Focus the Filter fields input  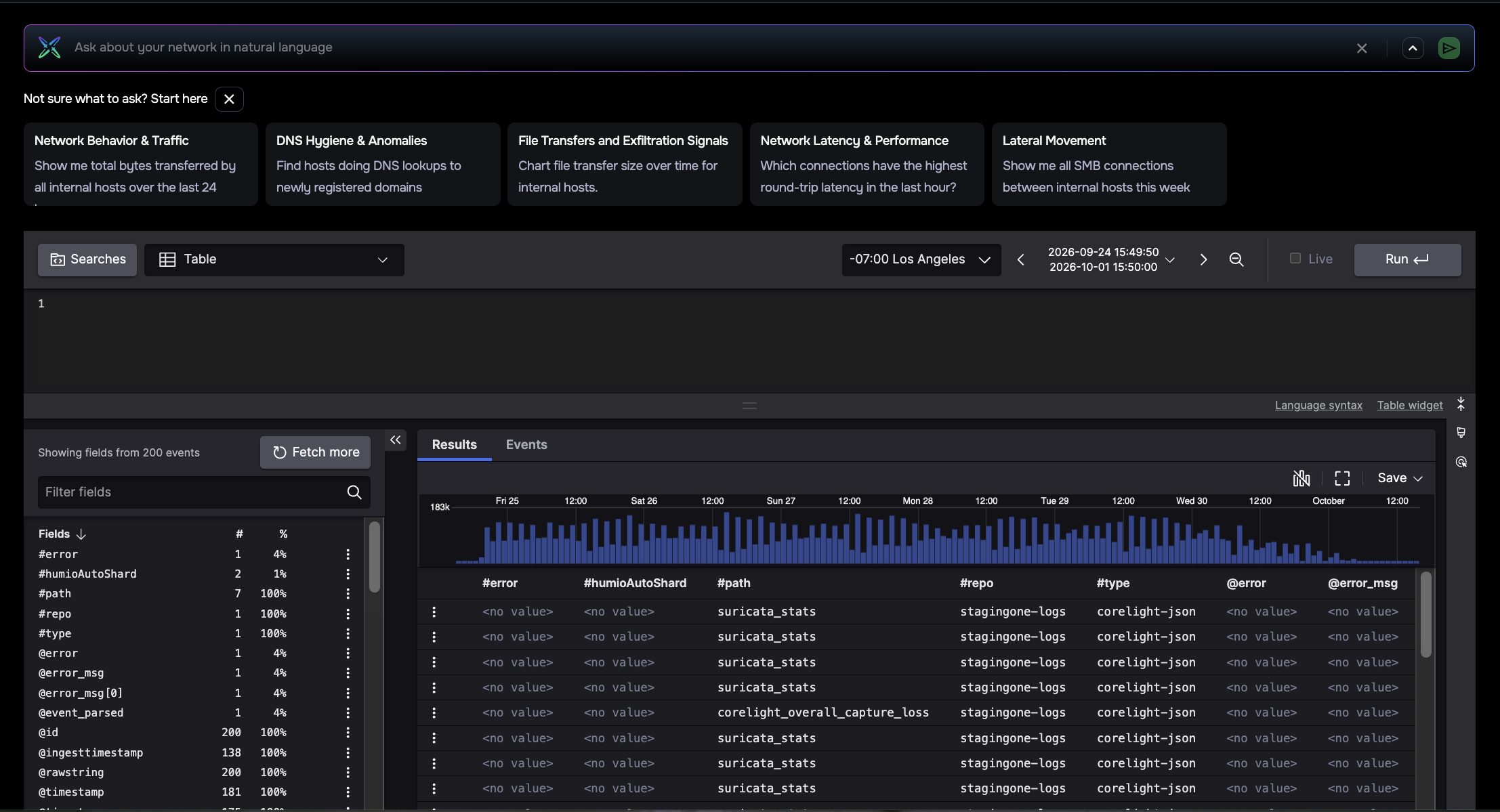click(x=204, y=492)
